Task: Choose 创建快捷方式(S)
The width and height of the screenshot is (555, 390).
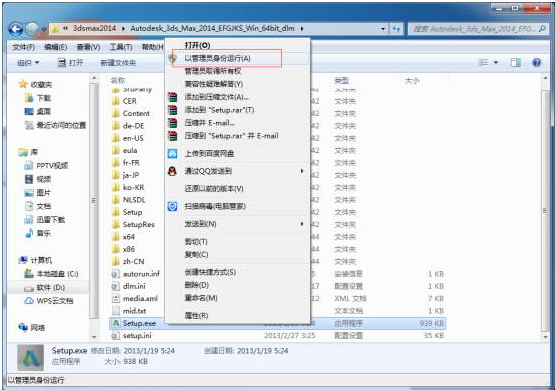Action: [237, 272]
